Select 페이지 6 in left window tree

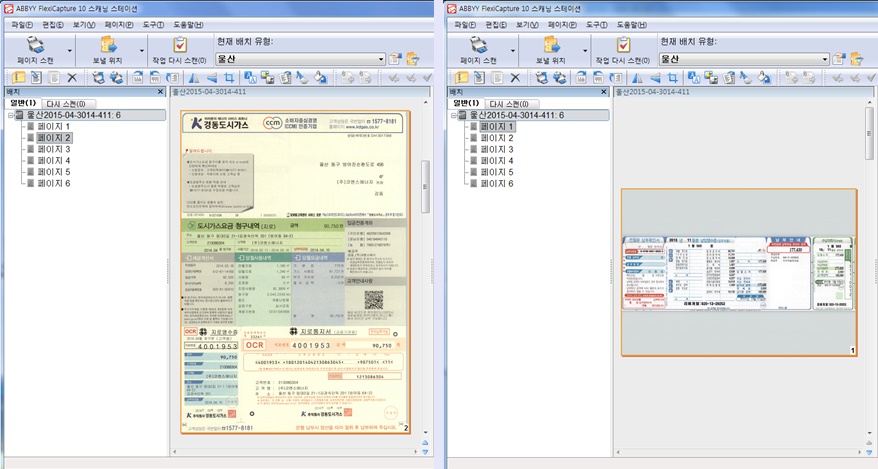pyautogui.click(x=54, y=184)
